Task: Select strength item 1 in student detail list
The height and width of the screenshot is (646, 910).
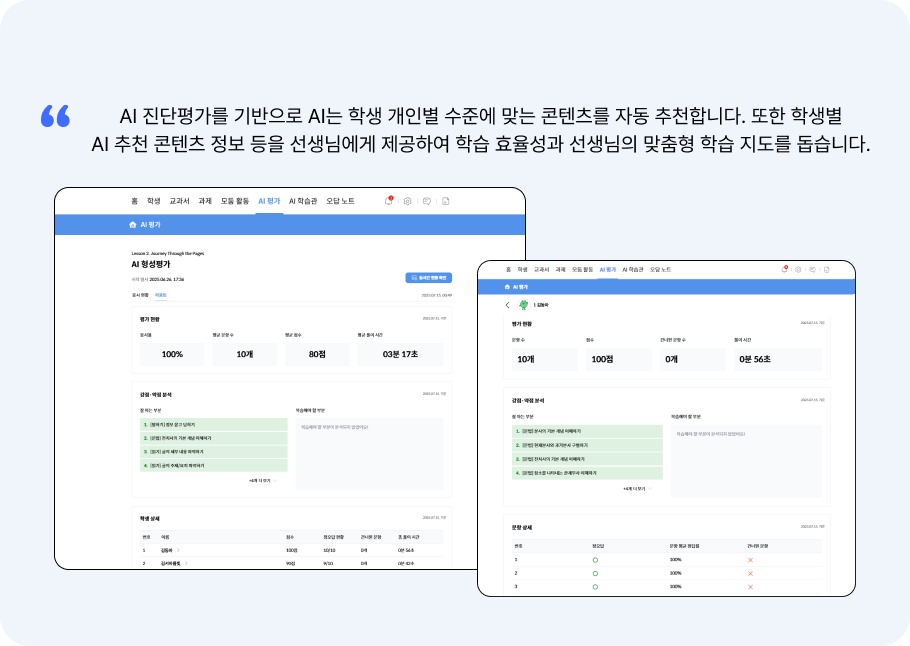Action: tap(587, 431)
